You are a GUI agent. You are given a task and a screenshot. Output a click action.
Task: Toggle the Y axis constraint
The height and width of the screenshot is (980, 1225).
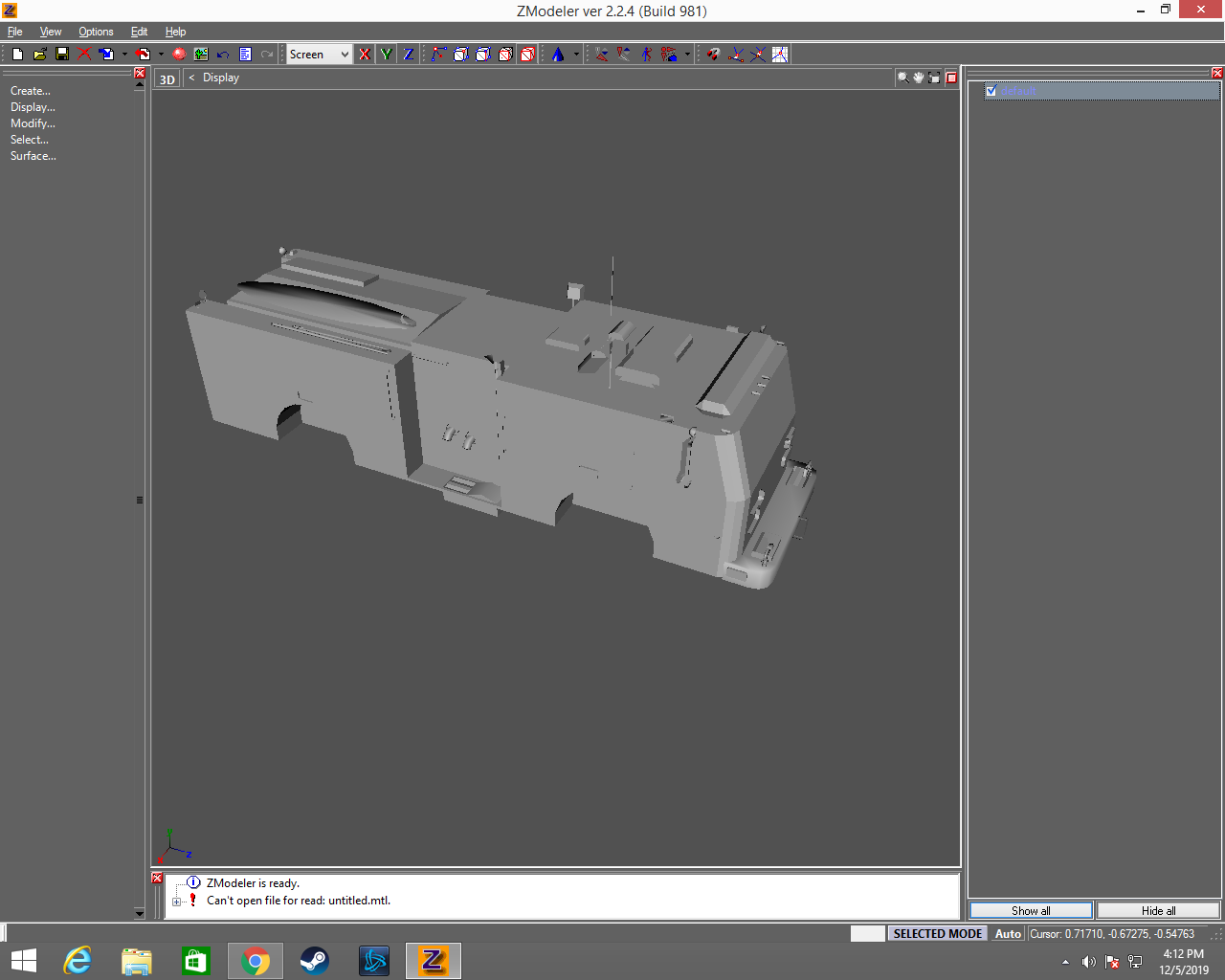coord(386,55)
